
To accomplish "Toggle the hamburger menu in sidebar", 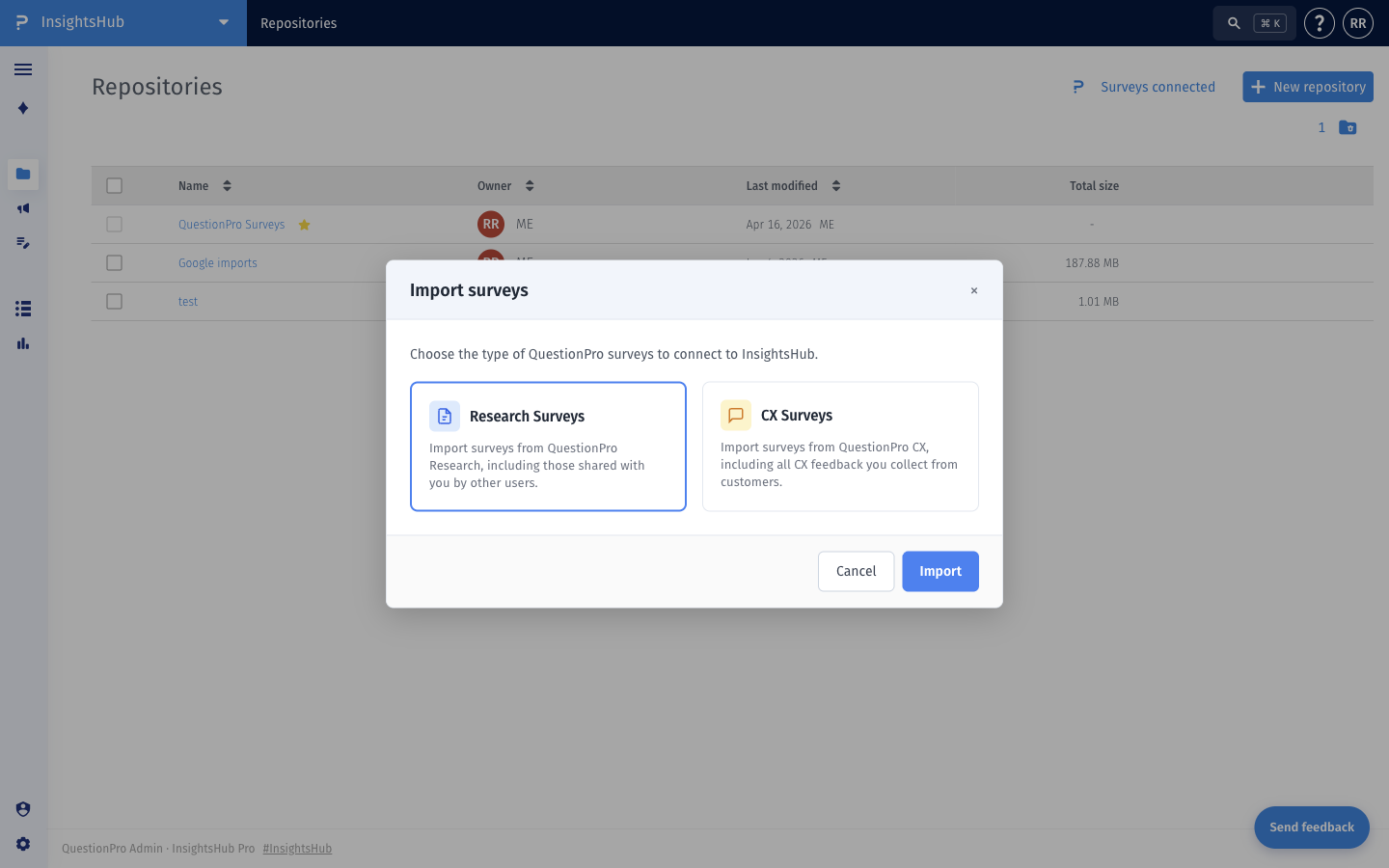I will pyautogui.click(x=23, y=69).
